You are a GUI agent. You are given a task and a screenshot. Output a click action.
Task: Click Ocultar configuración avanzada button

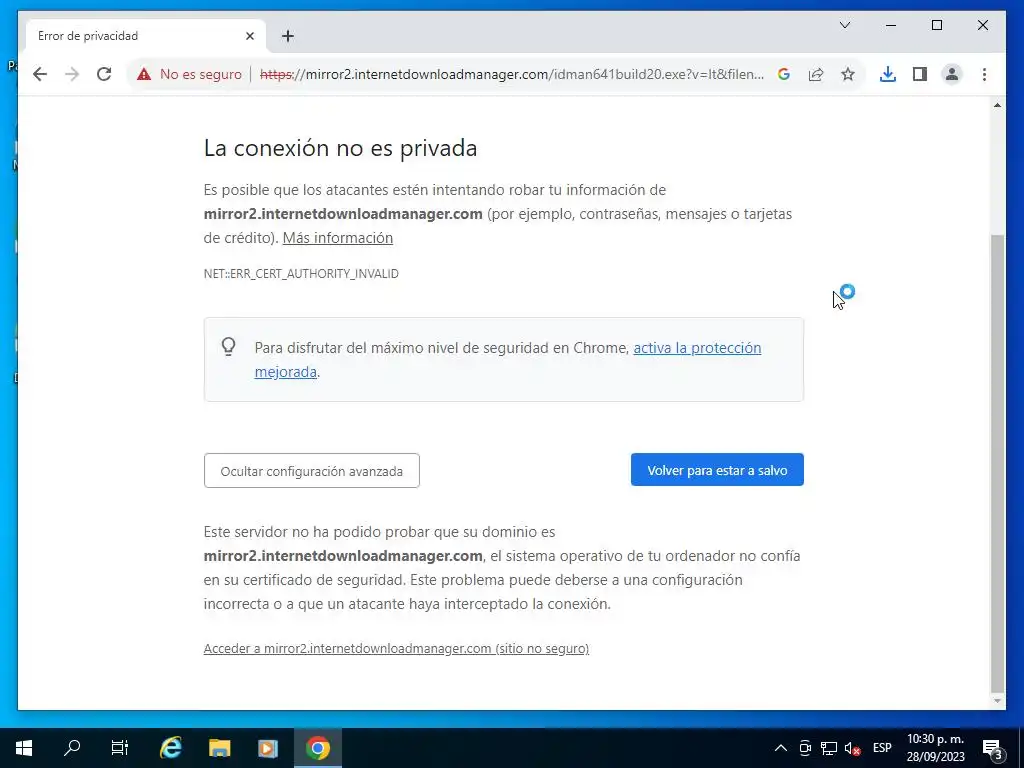(x=312, y=471)
